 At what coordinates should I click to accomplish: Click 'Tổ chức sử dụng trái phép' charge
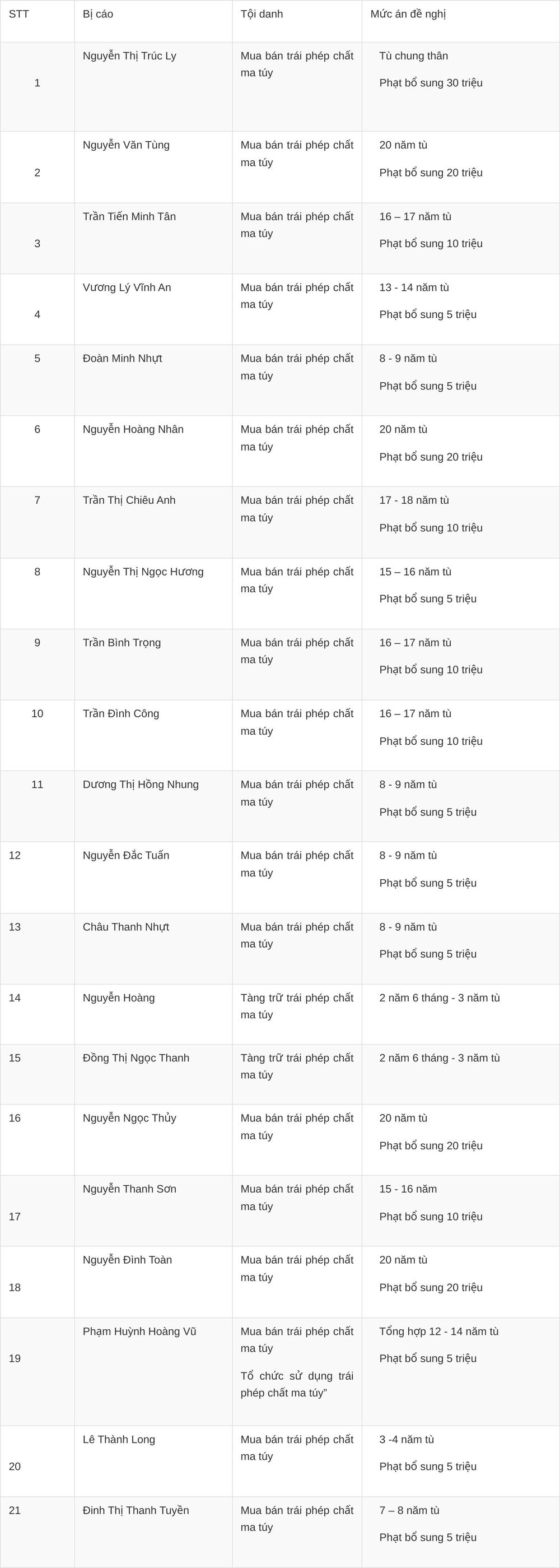click(x=297, y=1384)
